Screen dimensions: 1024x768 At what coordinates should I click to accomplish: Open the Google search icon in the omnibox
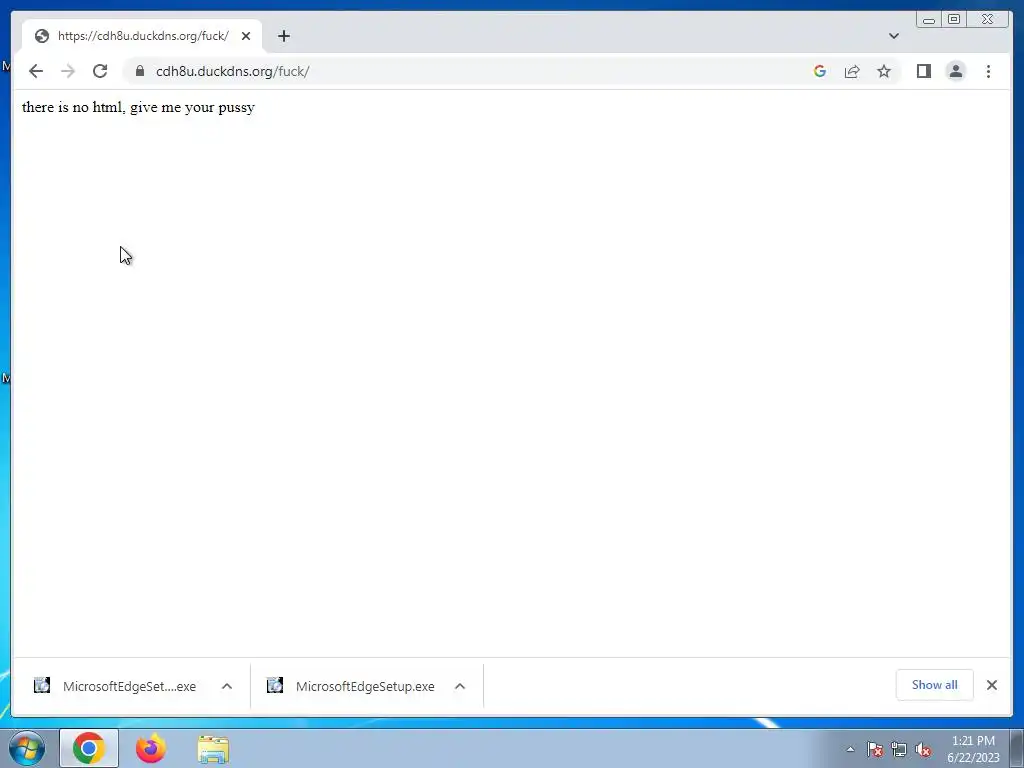[x=820, y=71]
